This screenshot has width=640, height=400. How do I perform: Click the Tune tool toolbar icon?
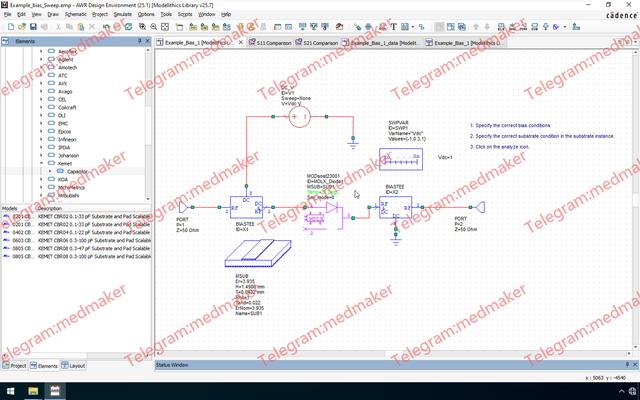click(357, 27)
